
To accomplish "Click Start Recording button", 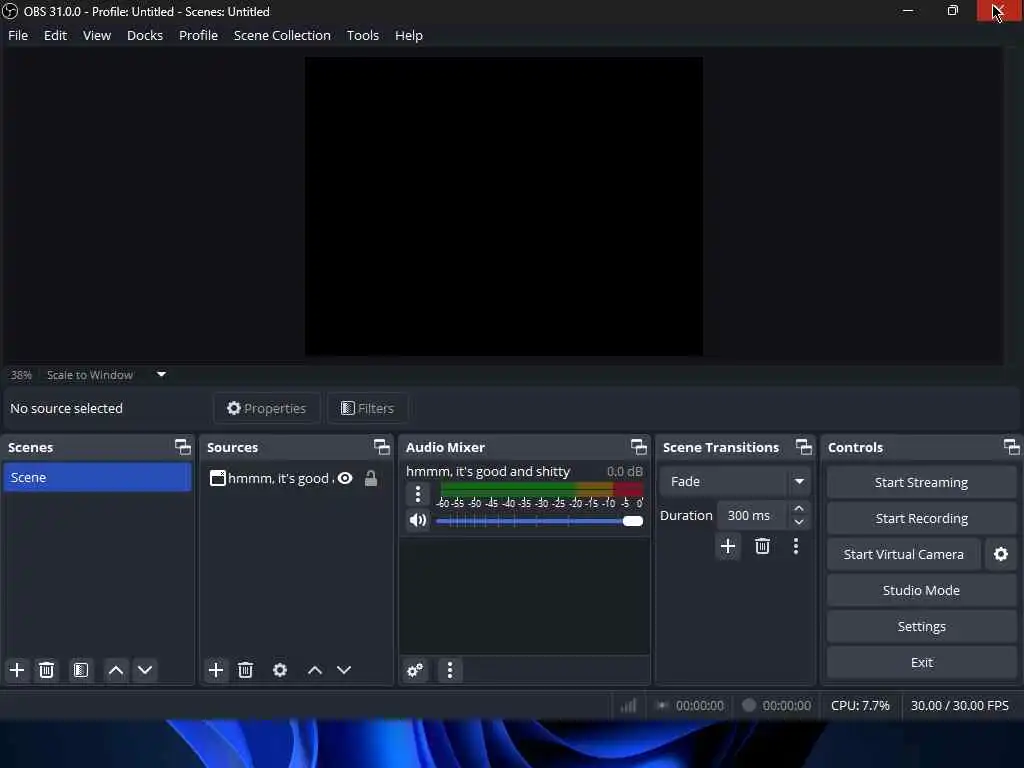I will pos(921,519).
